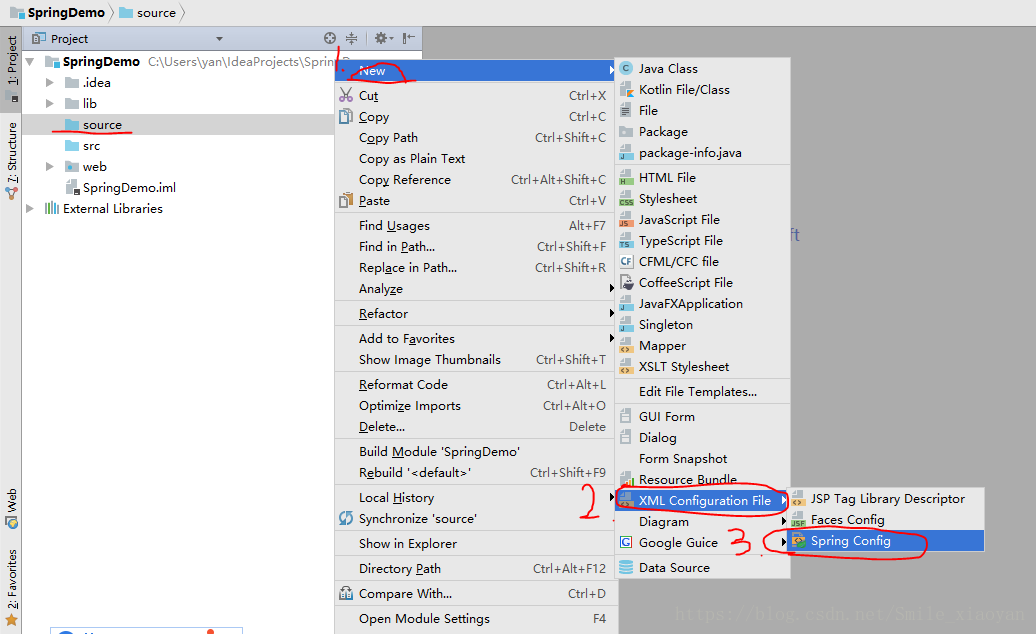The width and height of the screenshot is (1036, 634).
Task: Click the CFML/CFC file icon
Action: [626, 261]
